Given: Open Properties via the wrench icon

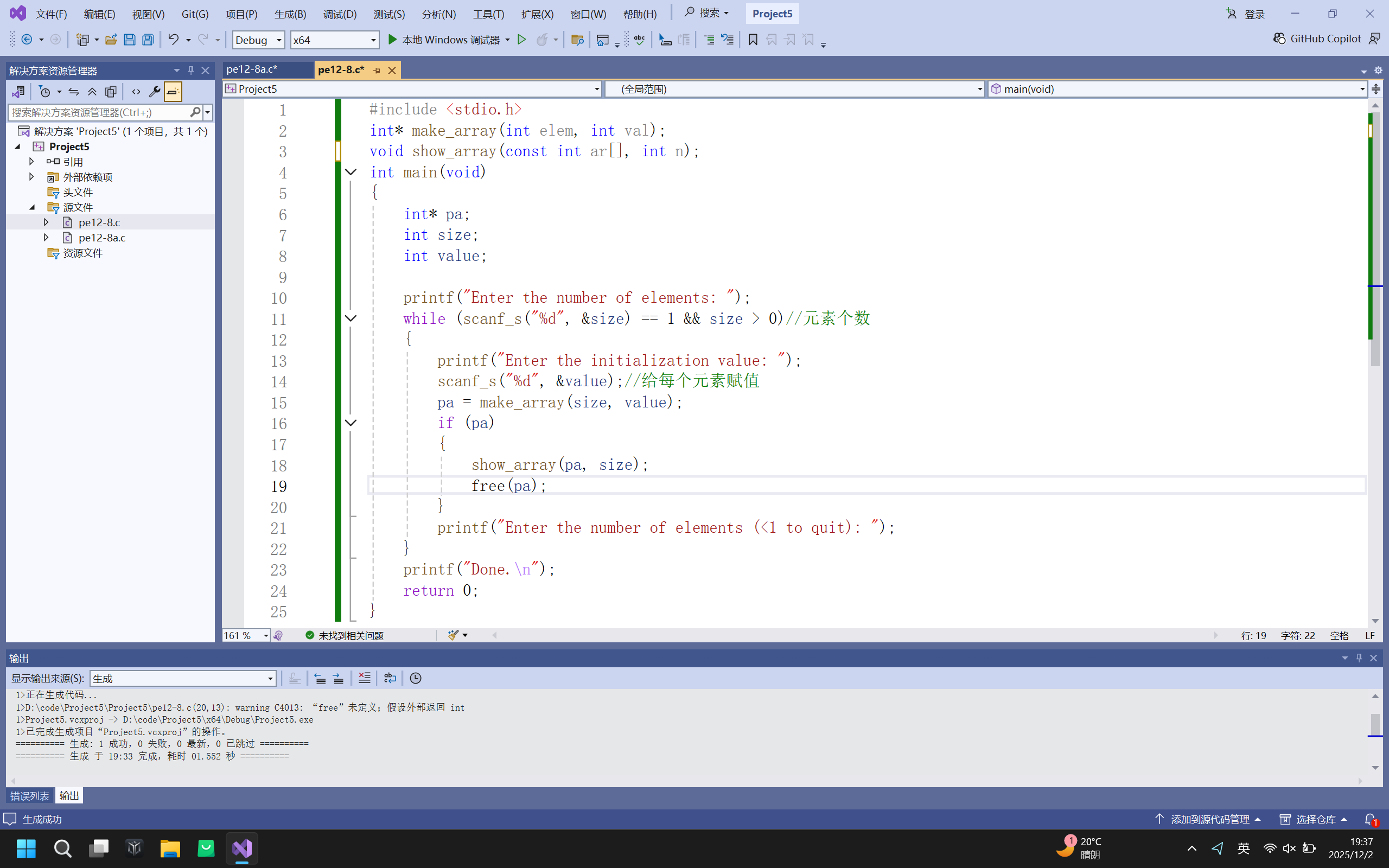Looking at the screenshot, I should 154,92.
